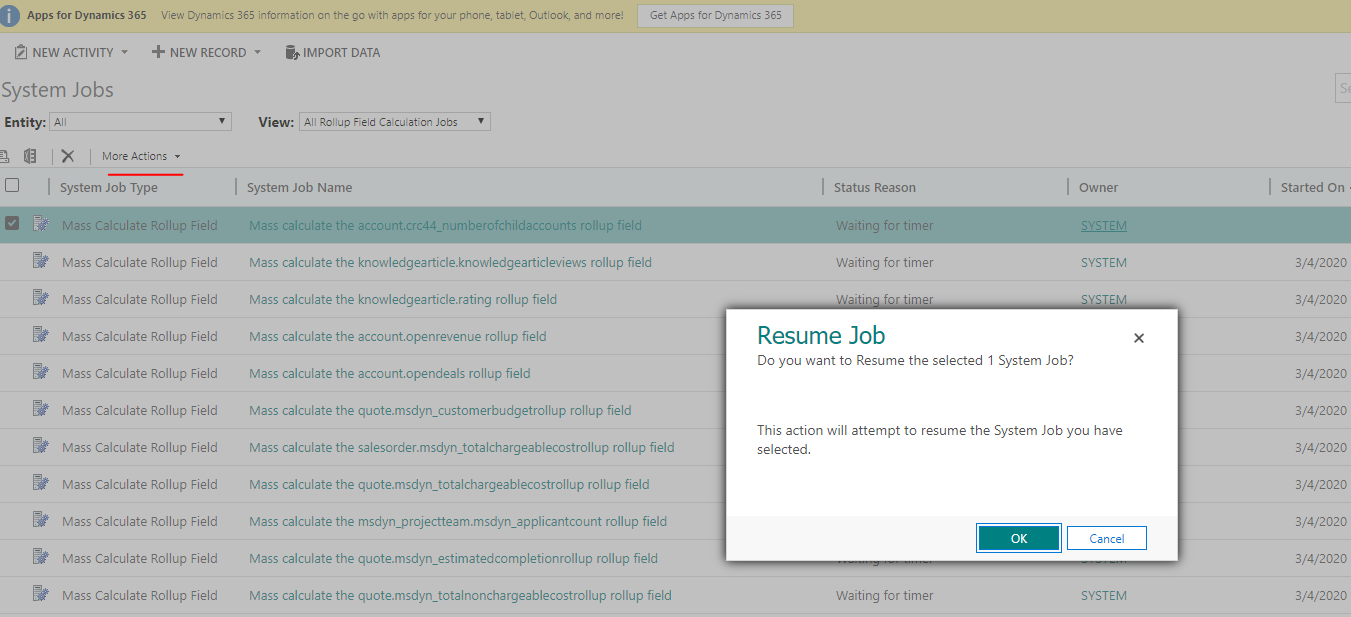
Task: Click job icon for account.opendeals row
Action: (x=41, y=373)
